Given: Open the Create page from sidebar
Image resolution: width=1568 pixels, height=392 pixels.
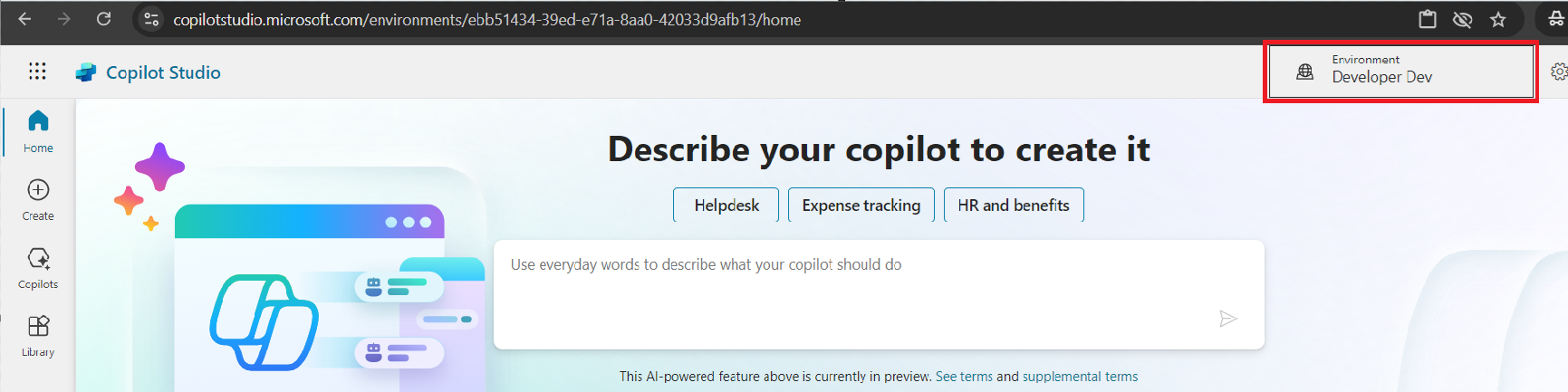Looking at the screenshot, I should tap(38, 199).
